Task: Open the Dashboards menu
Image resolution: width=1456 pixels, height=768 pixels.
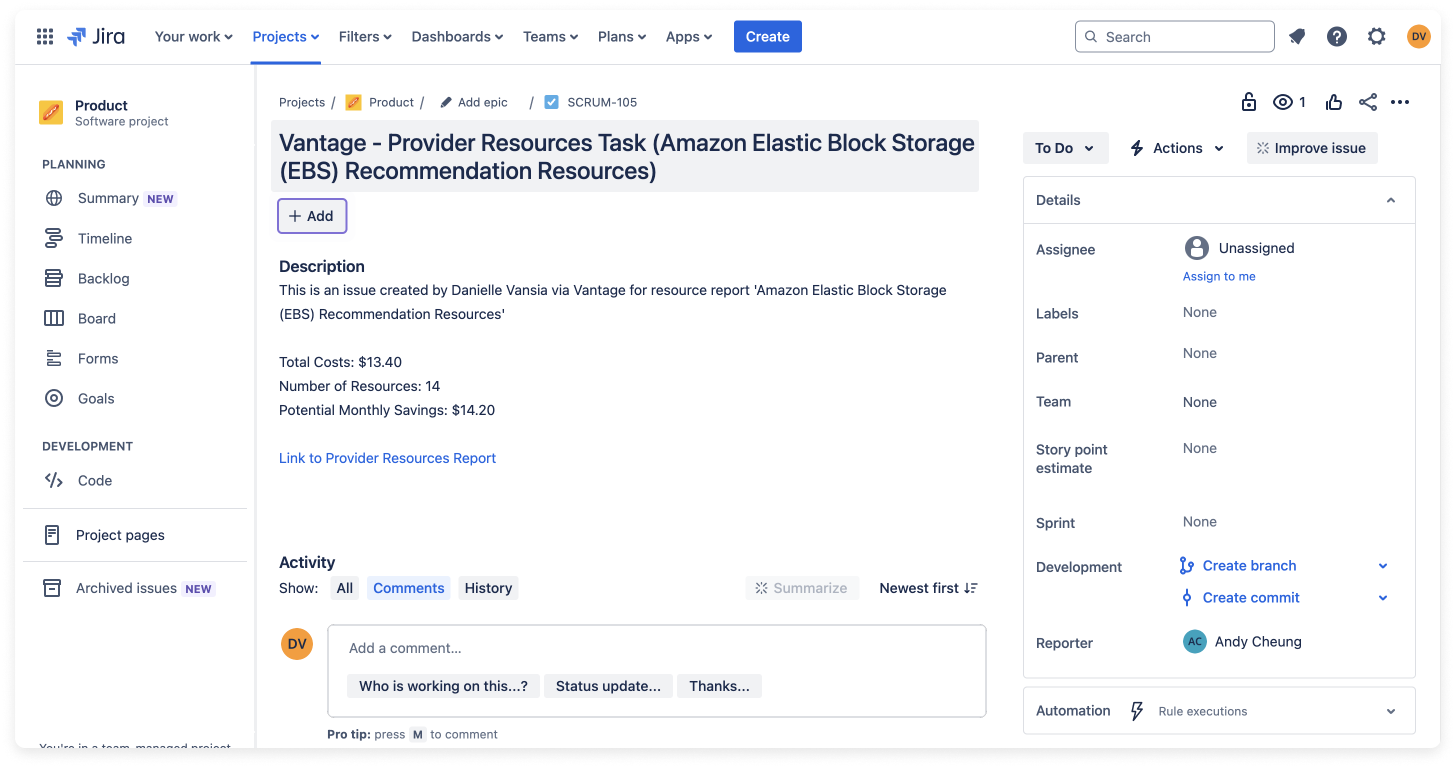Action: click(458, 37)
